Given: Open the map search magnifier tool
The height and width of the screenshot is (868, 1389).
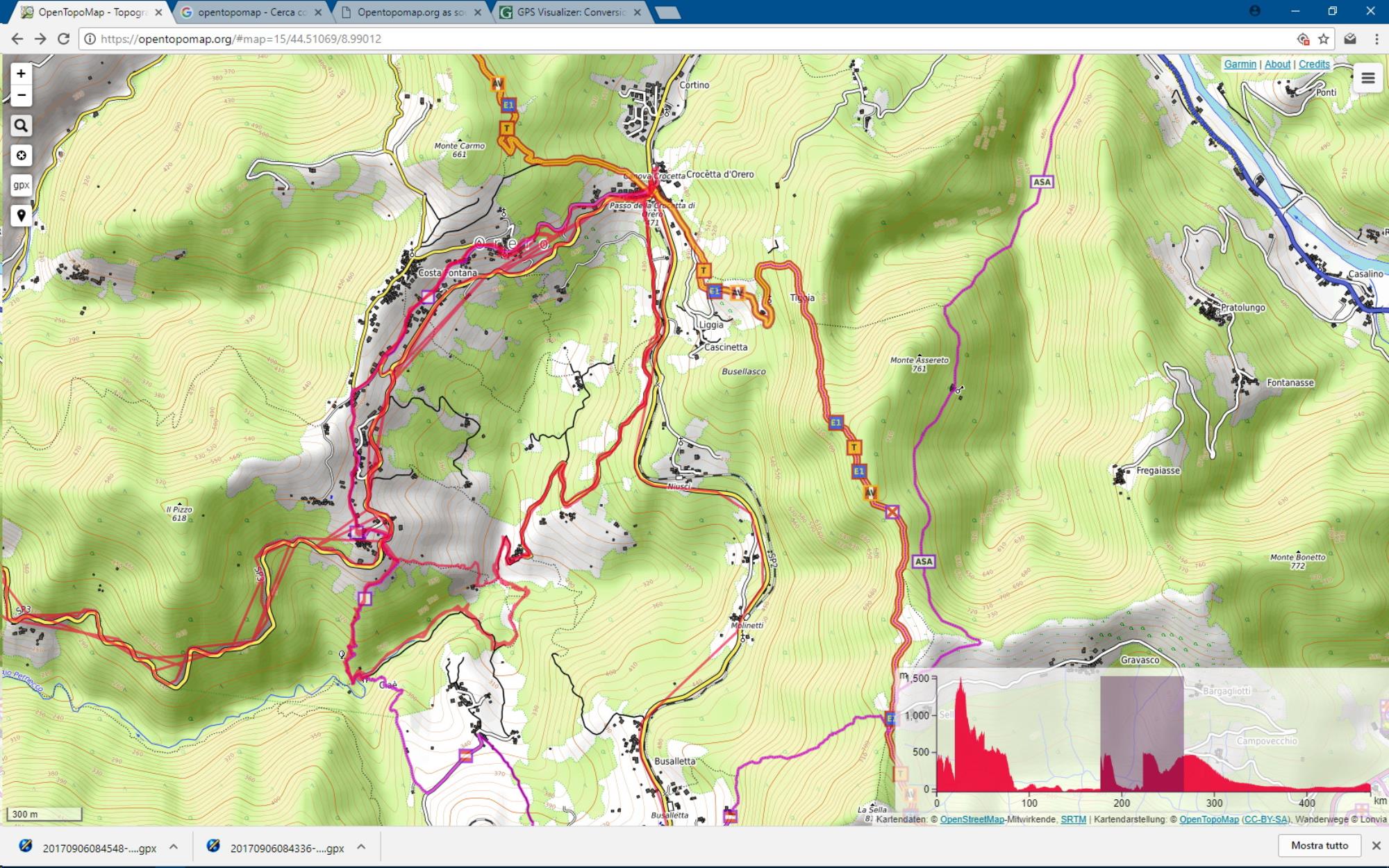Looking at the screenshot, I should [x=21, y=126].
